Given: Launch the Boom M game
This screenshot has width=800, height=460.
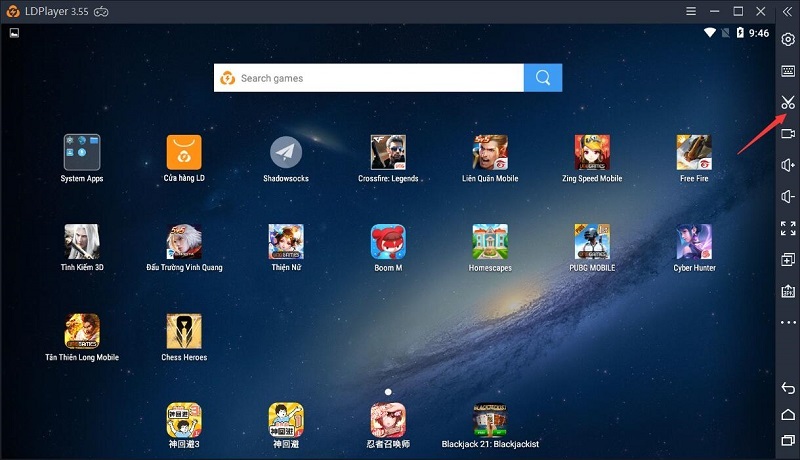Looking at the screenshot, I should coord(388,241).
